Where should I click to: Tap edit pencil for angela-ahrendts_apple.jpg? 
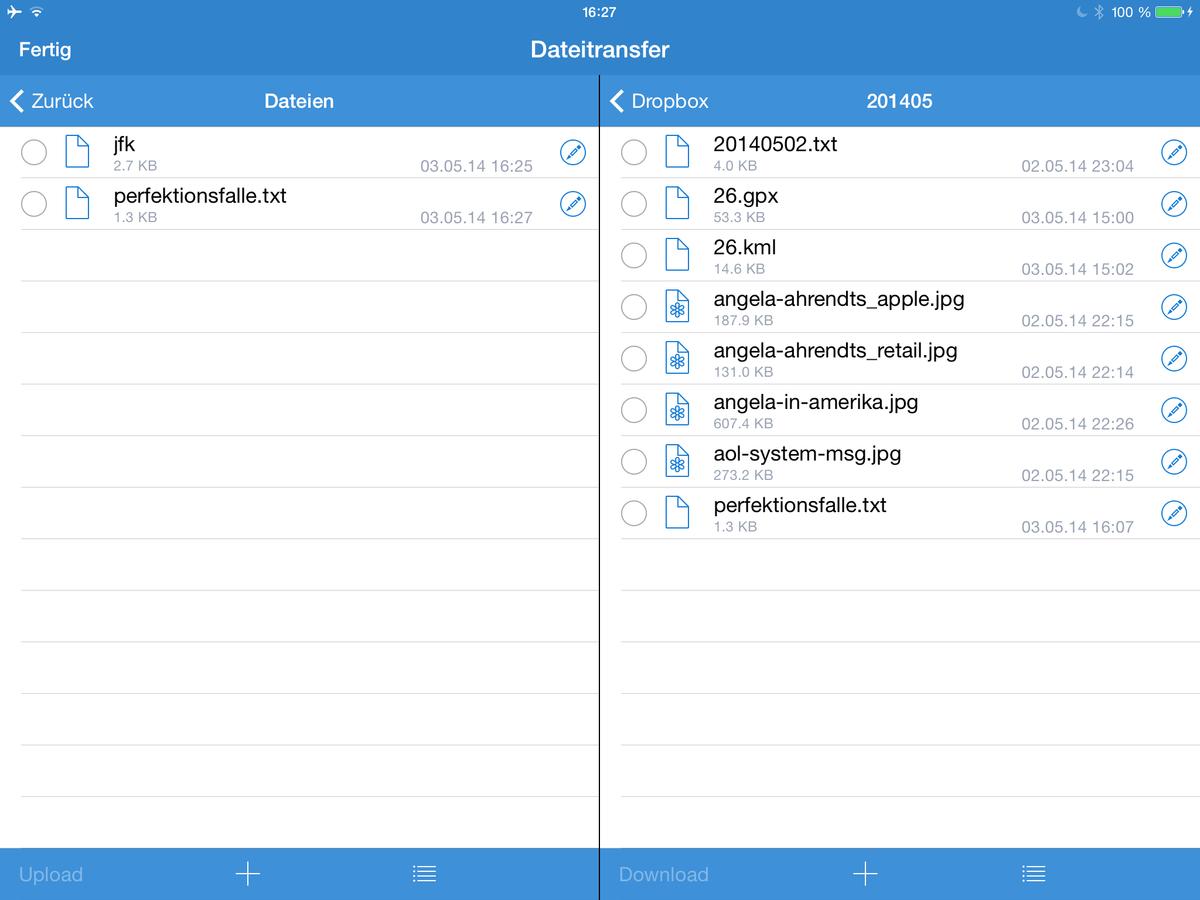1174,307
